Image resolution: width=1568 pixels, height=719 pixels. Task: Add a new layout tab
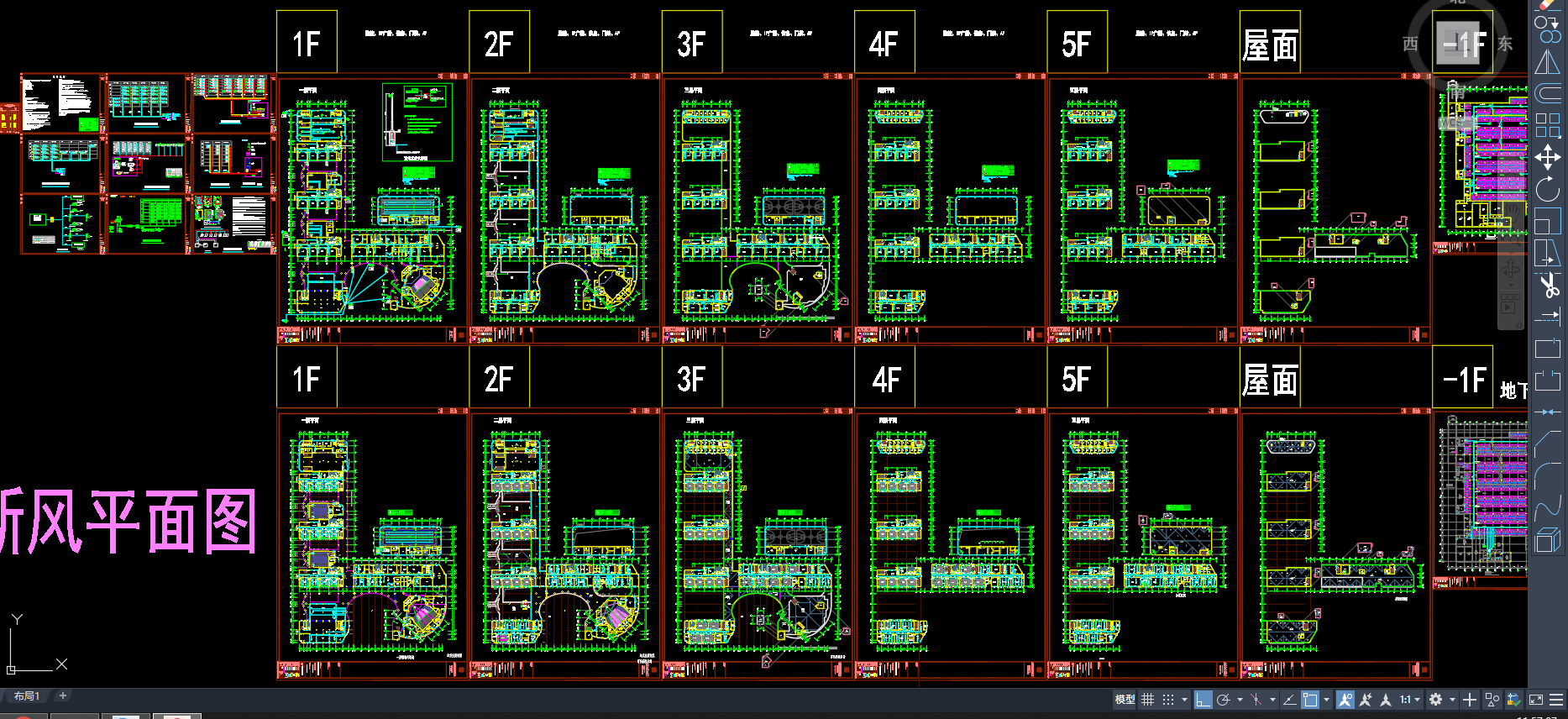point(62,696)
